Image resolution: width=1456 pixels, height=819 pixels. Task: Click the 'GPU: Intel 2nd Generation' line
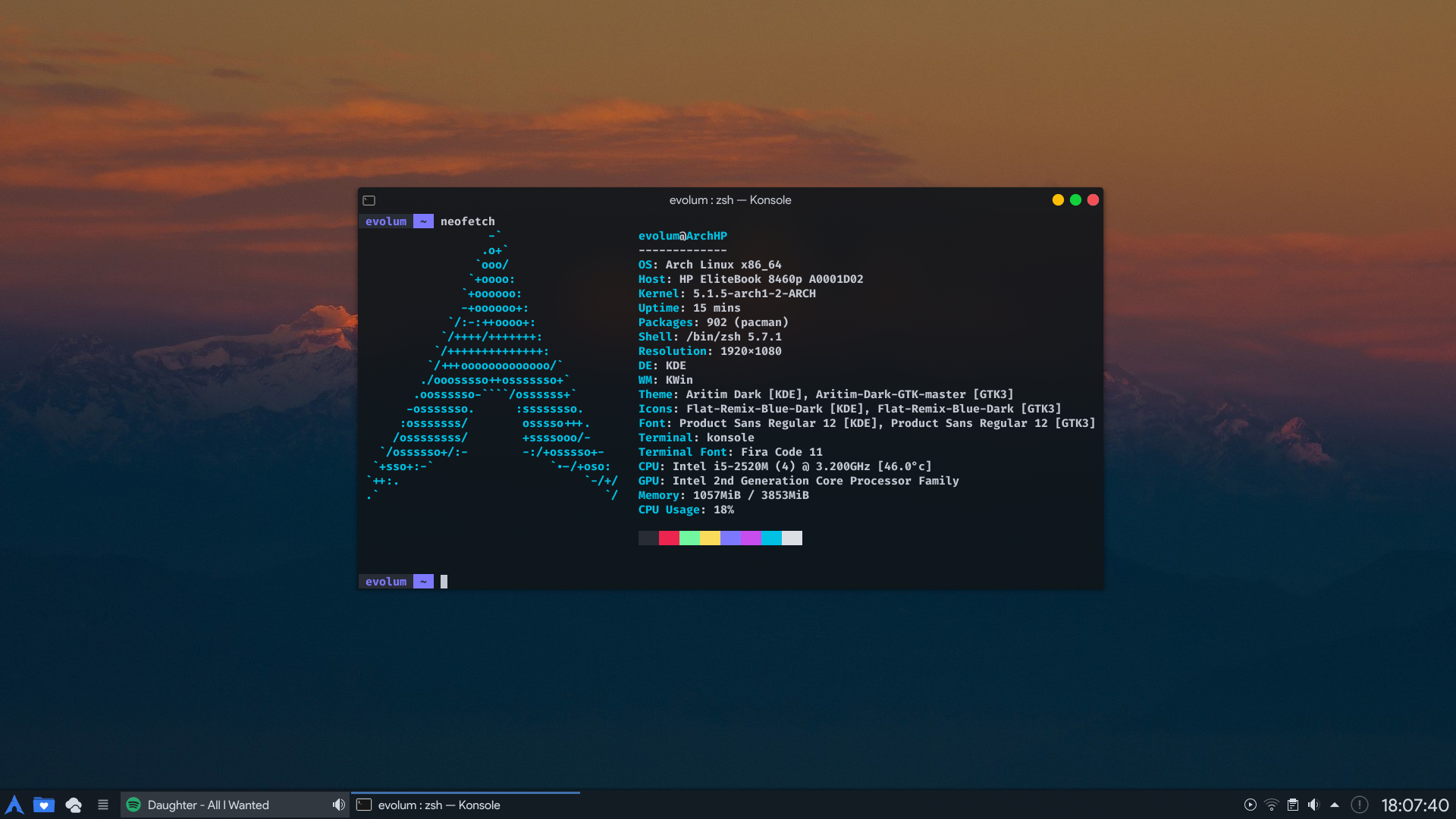pos(799,481)
